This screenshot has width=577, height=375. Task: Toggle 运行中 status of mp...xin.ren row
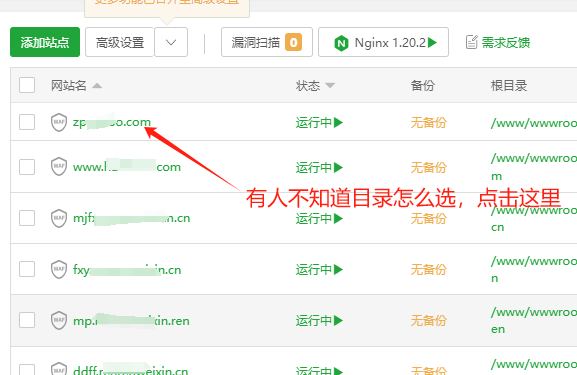pyautogui.click(x=319, y=321)
